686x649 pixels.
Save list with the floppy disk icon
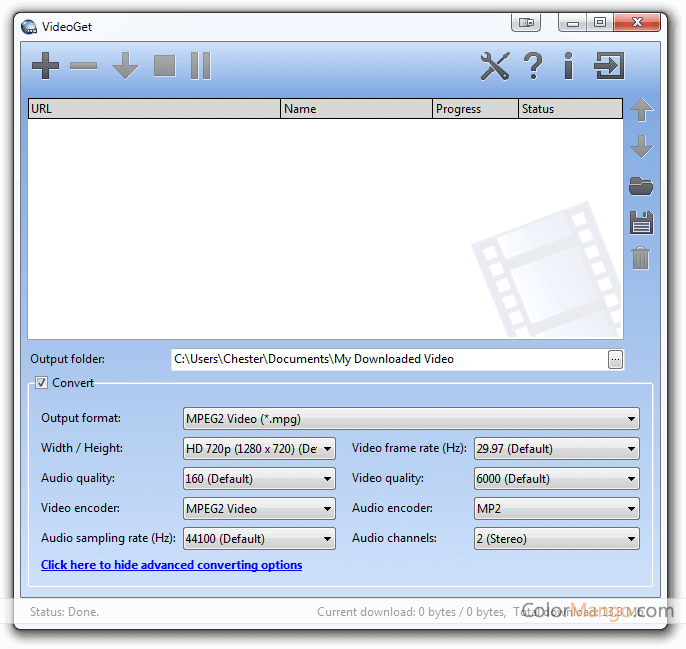tap(641, 223)
